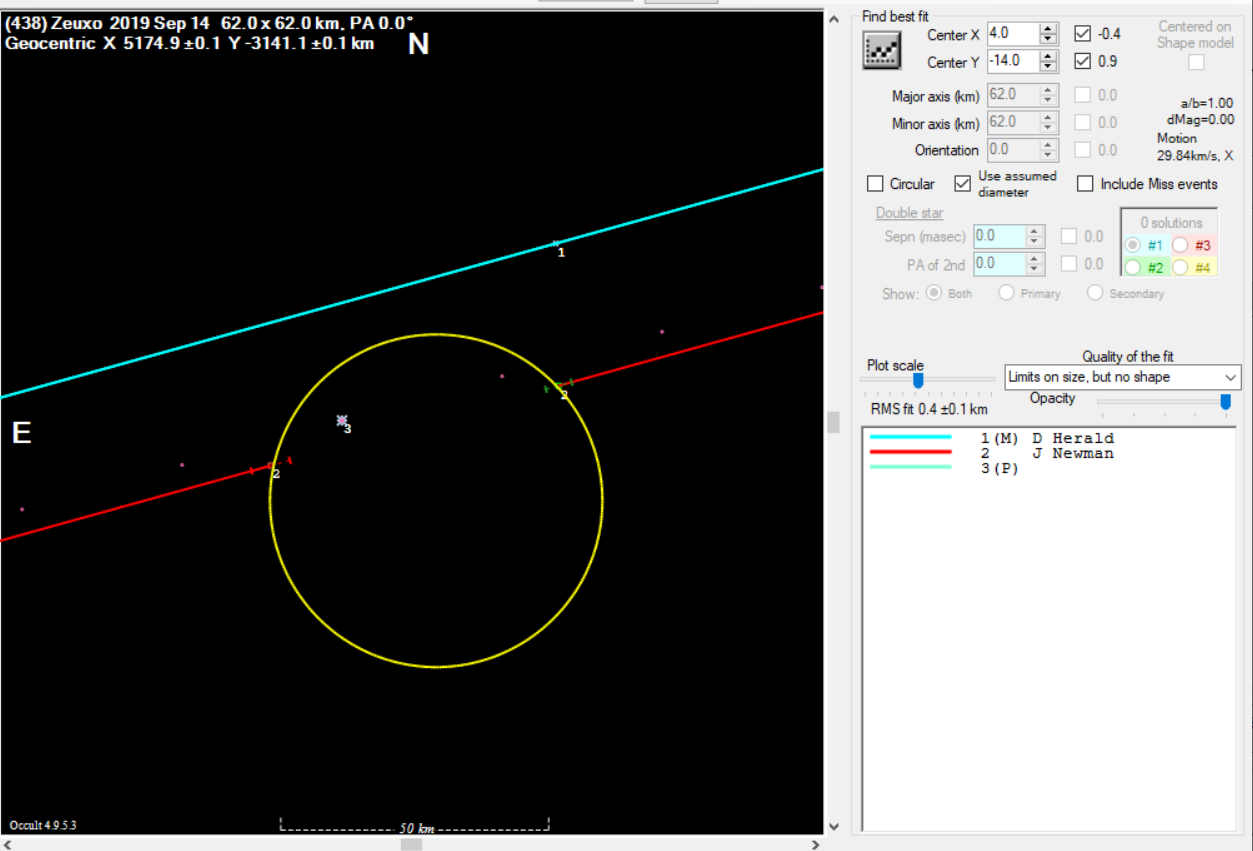Viewport: 1253px width, 851px height.
Task: Click the RMS fit 0.4 ±0.1 km text
Action: click(x=929, y=409)
